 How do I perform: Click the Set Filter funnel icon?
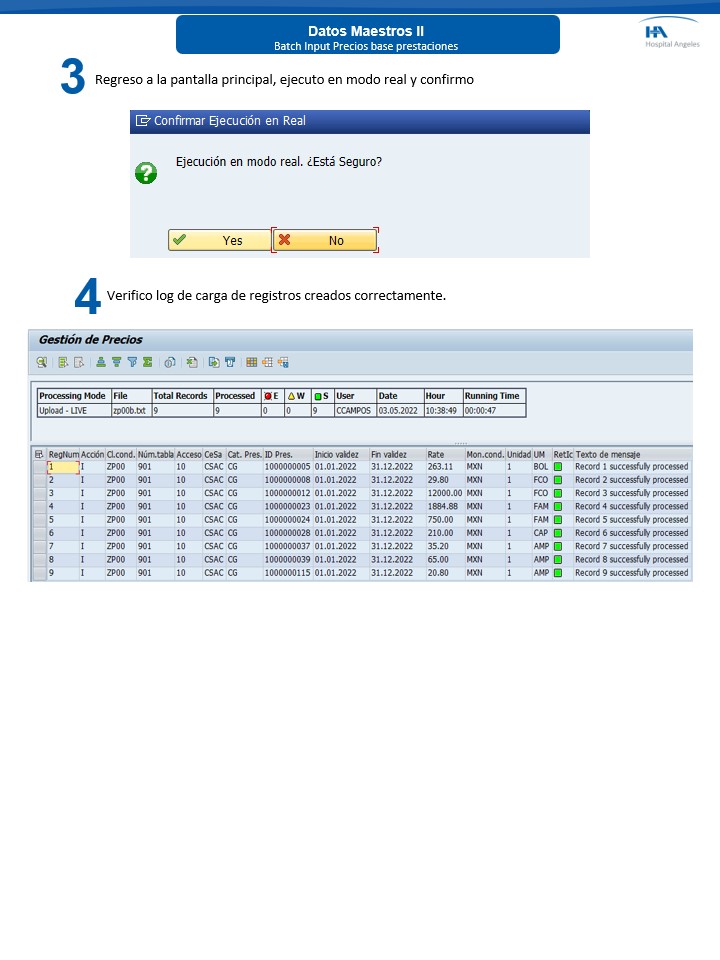132,362
